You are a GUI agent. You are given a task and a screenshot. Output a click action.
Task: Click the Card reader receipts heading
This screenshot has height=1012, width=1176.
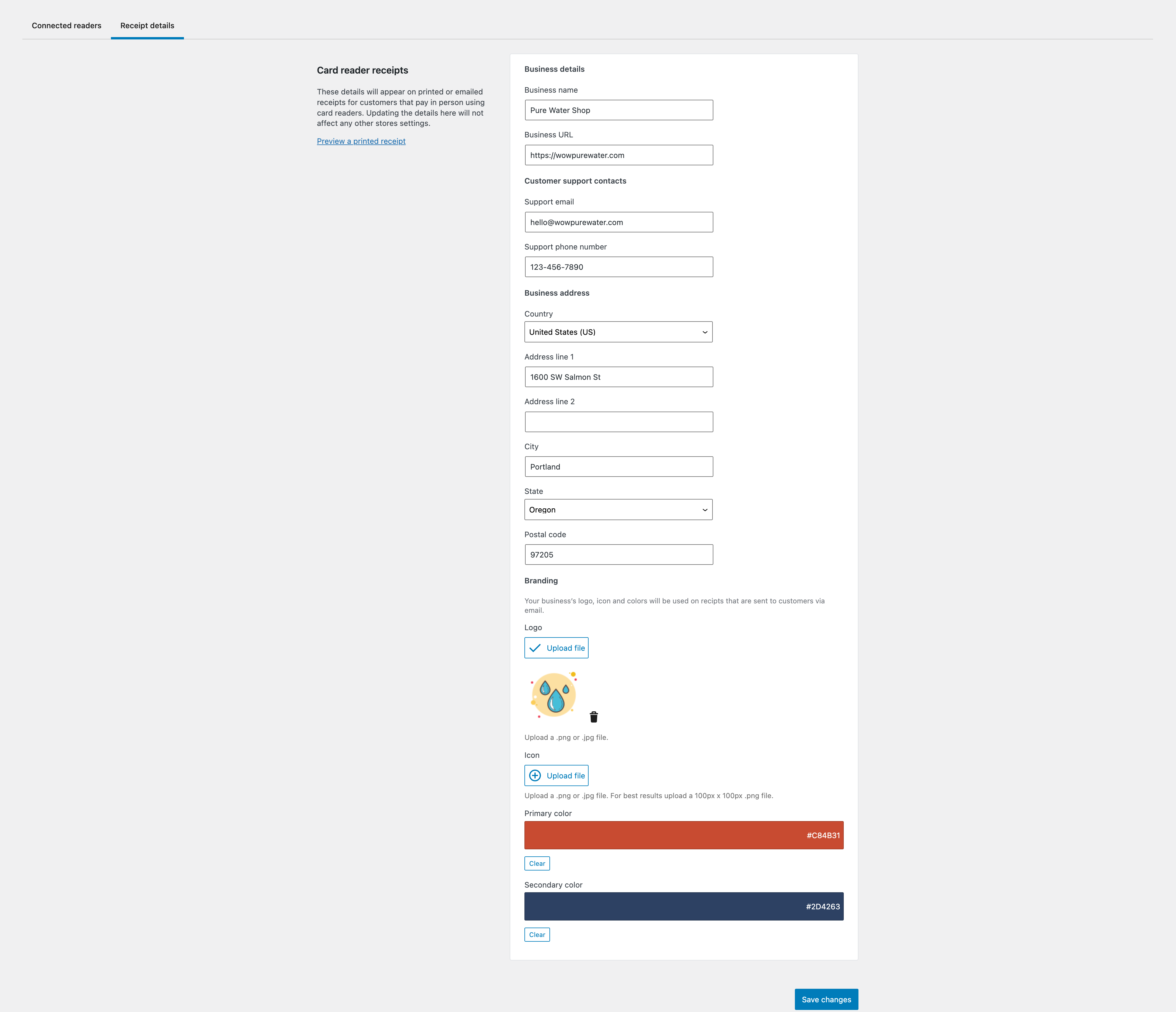(362, 70)
